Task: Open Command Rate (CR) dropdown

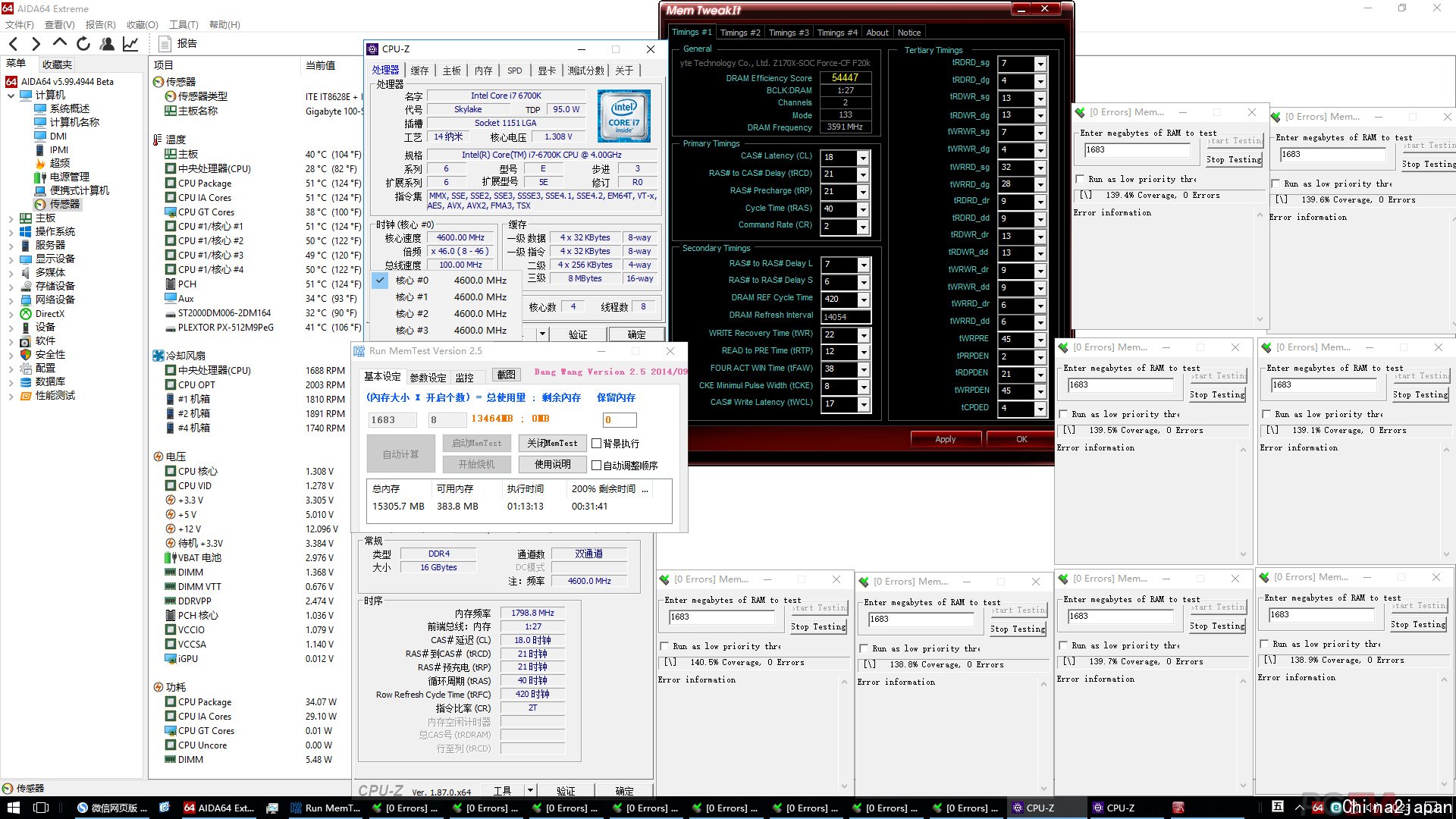Action: (863, 227)
